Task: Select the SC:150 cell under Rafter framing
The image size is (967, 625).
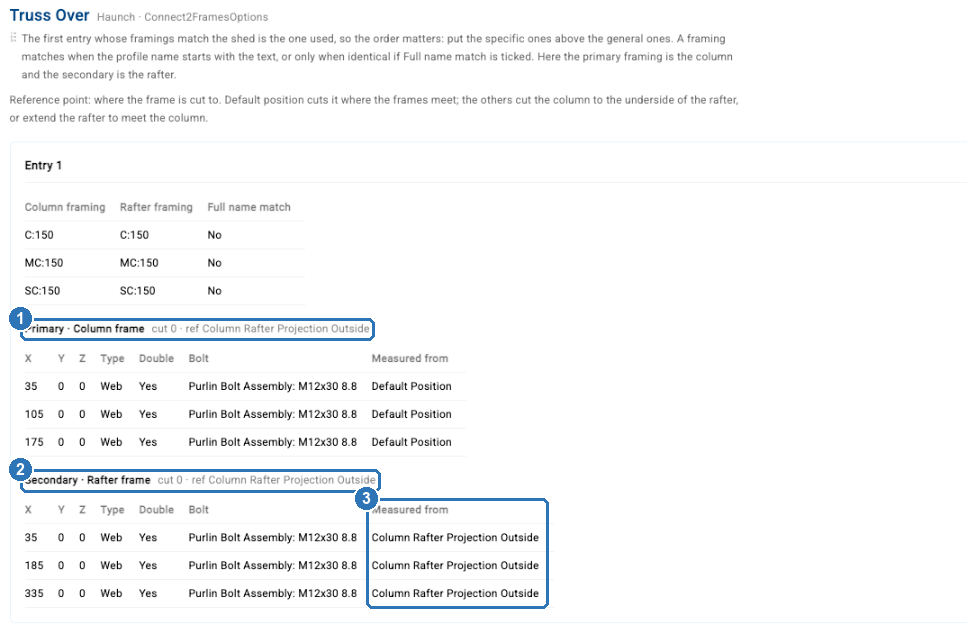Action: [x=138, y=291]
